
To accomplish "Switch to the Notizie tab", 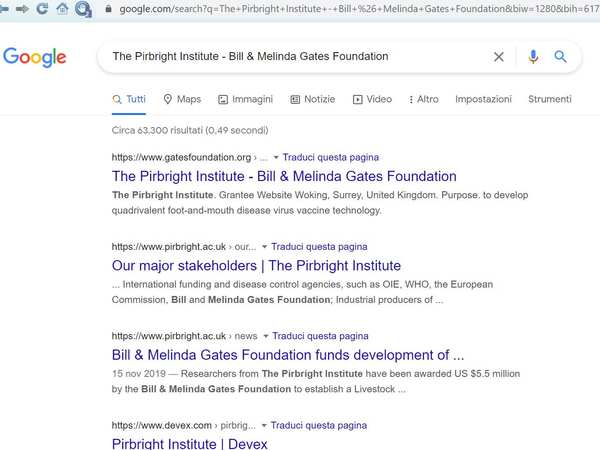I will pyautogui.click(x=313, y=99).
